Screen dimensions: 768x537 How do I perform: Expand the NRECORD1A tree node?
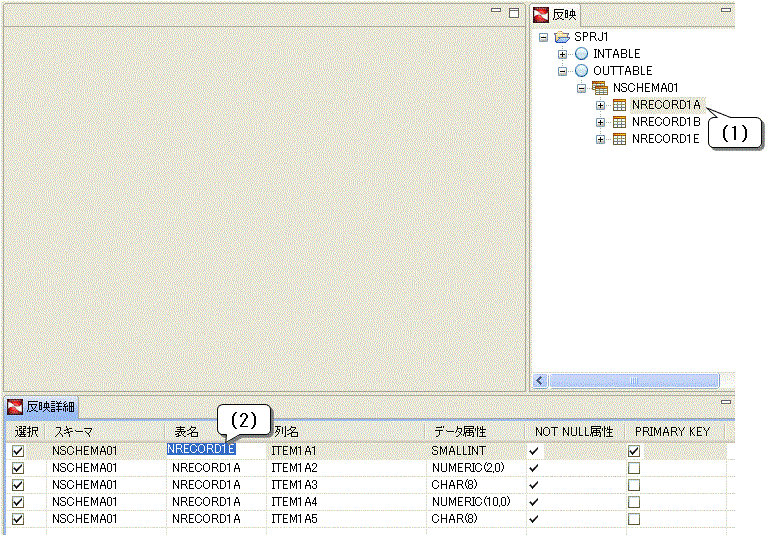601,105
